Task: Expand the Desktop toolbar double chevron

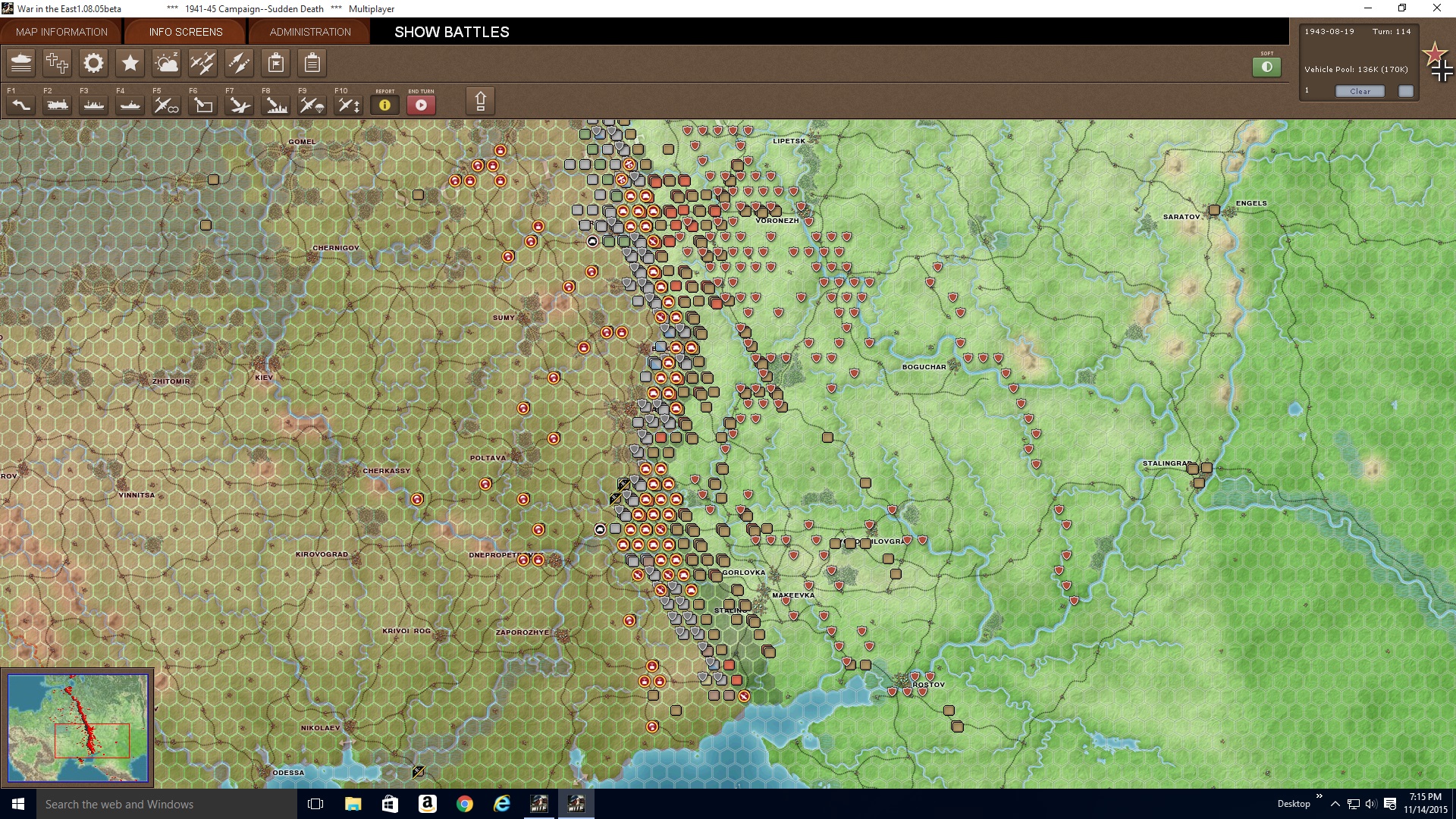Action: coord(1319,796)
